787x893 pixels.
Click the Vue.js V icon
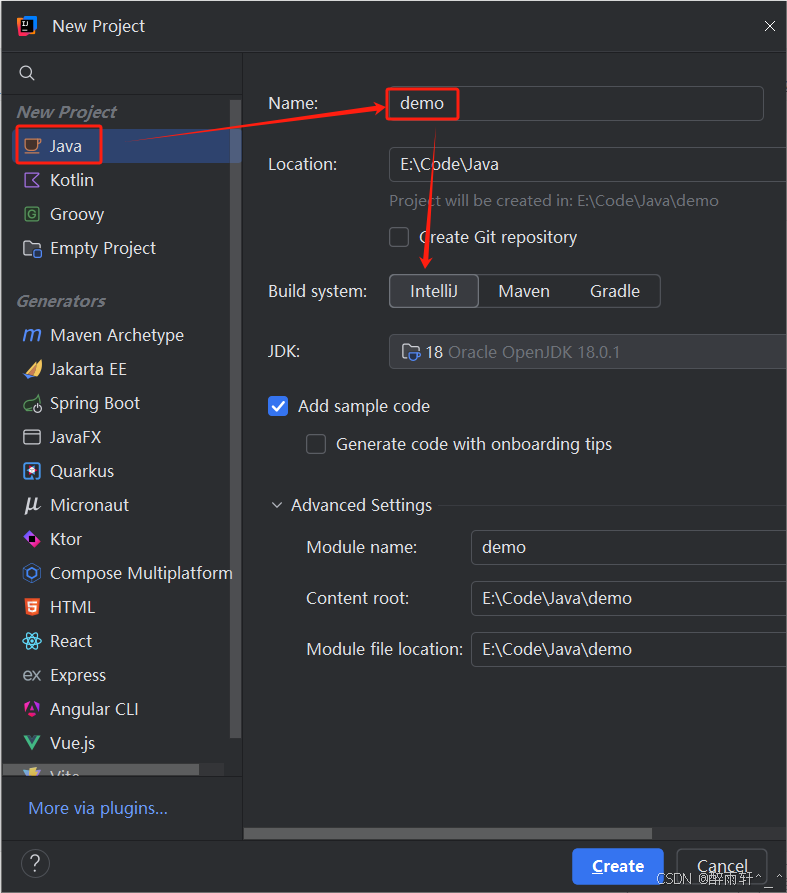32,743
